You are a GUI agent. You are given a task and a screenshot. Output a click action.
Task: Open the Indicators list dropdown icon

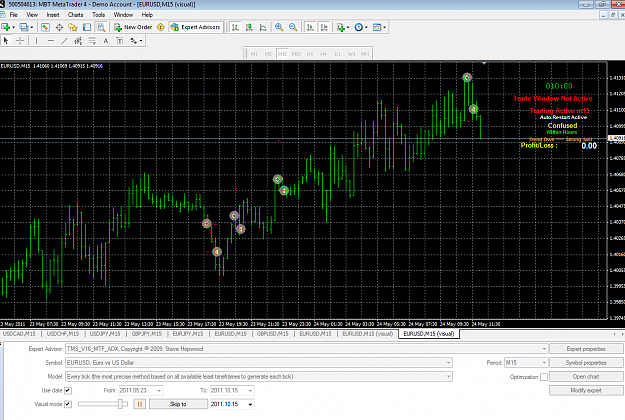pos(342,27)
